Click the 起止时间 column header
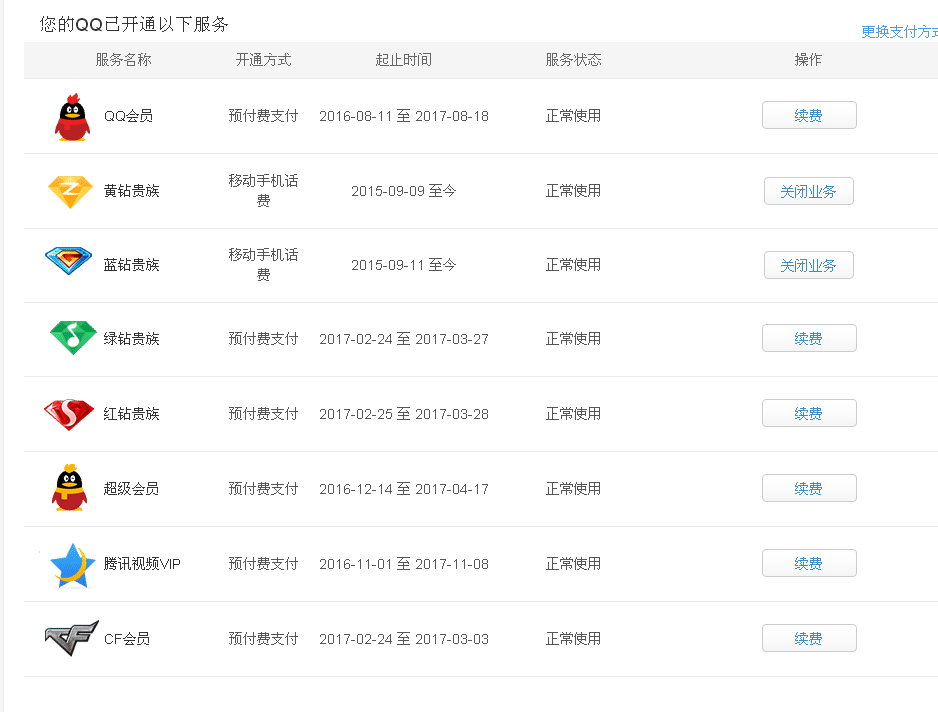Viewport: 938px width, 712px height. point(404,60)
